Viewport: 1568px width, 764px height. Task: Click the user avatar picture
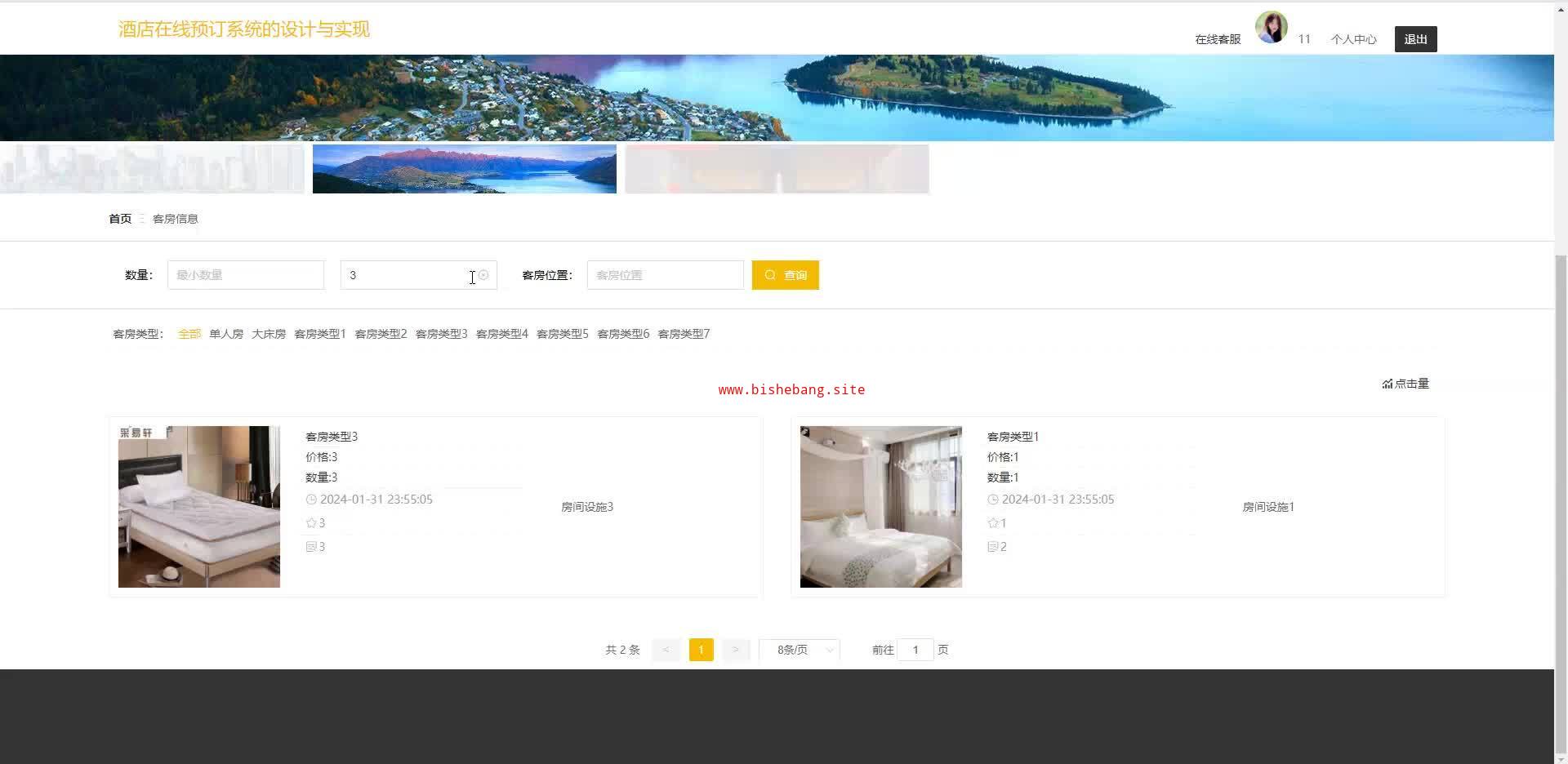[x=1271, y=27]
